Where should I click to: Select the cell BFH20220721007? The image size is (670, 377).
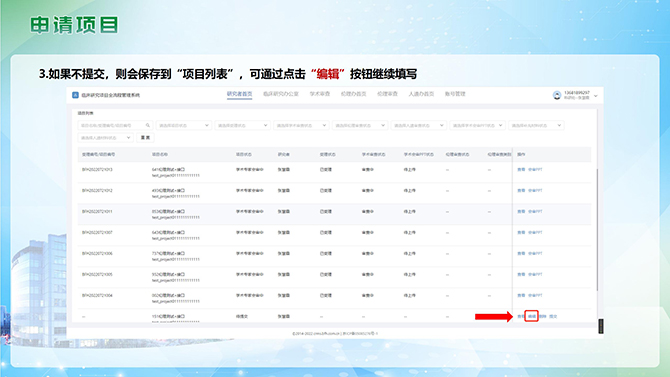(97, 233)
